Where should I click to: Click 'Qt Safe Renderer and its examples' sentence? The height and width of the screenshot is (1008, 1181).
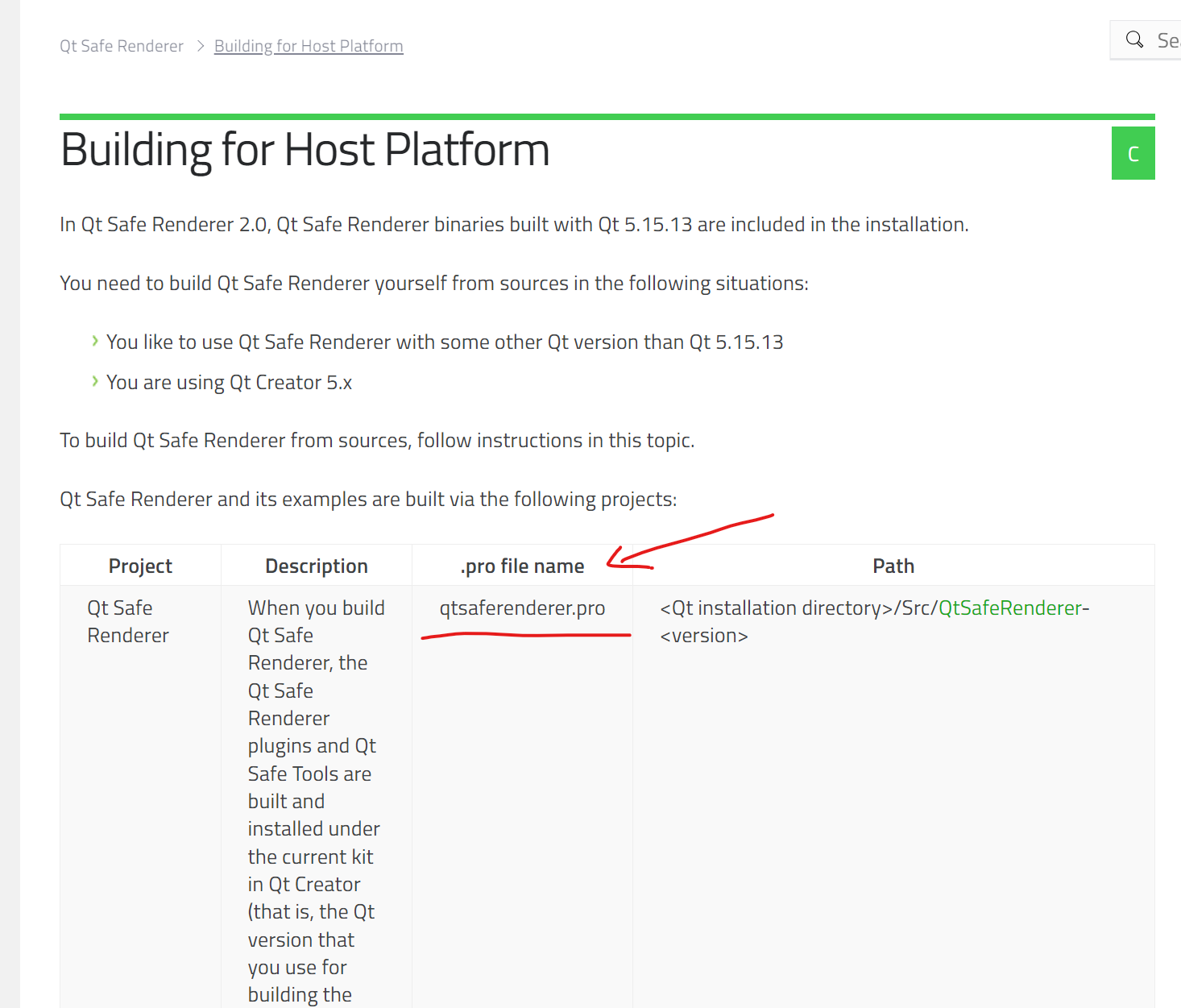click(x=368, y=499)
